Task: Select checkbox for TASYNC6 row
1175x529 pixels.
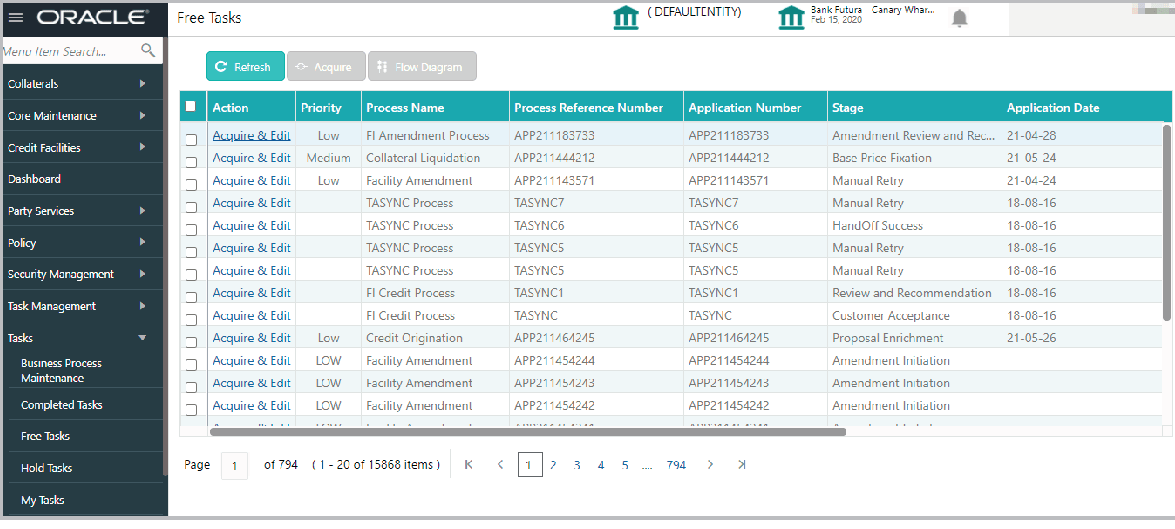Action: [x=191, y=229]
